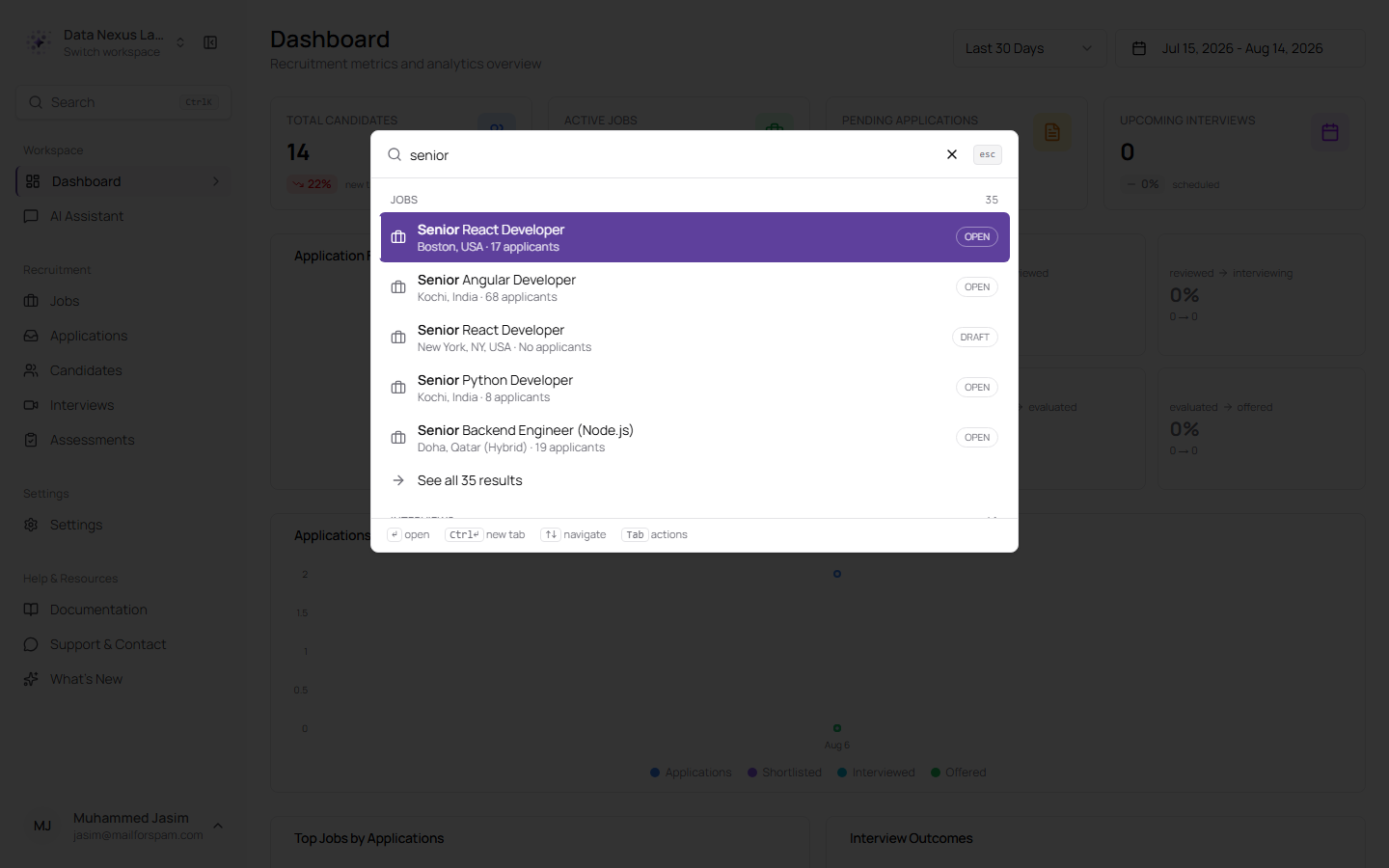Click the JOBS section header in results

pos(404,200)
